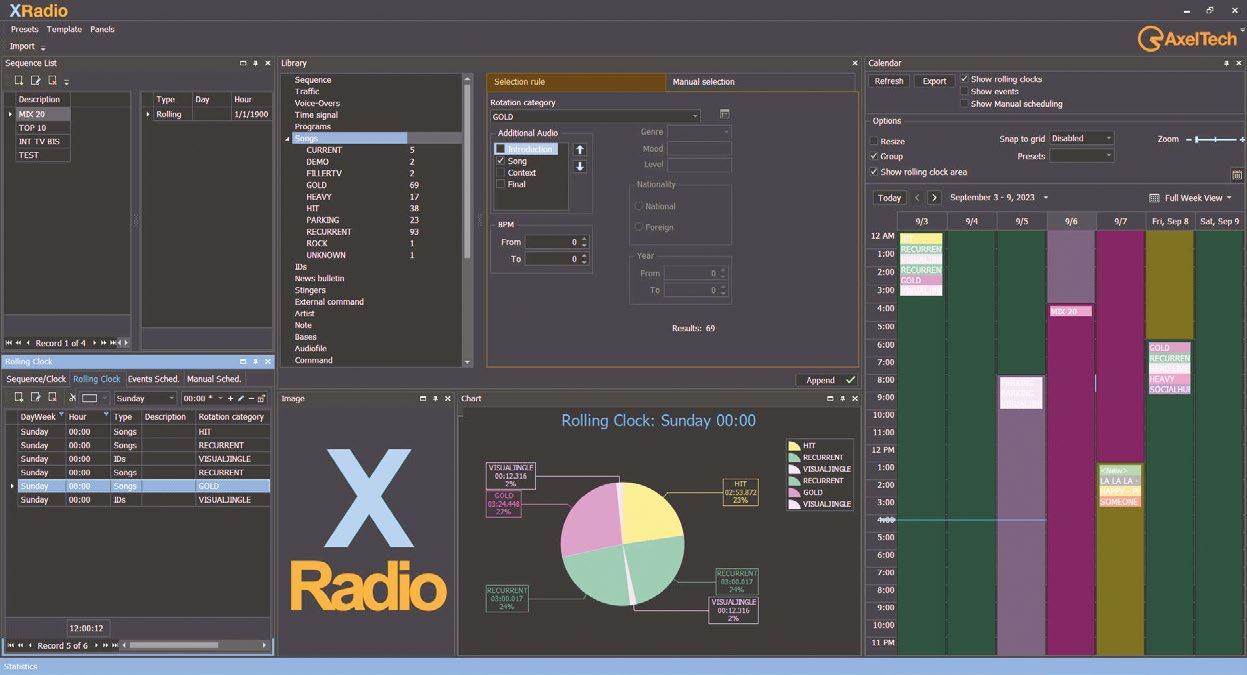
Task: Toggle Final additional audio checkbox
Action: (500, 185)
